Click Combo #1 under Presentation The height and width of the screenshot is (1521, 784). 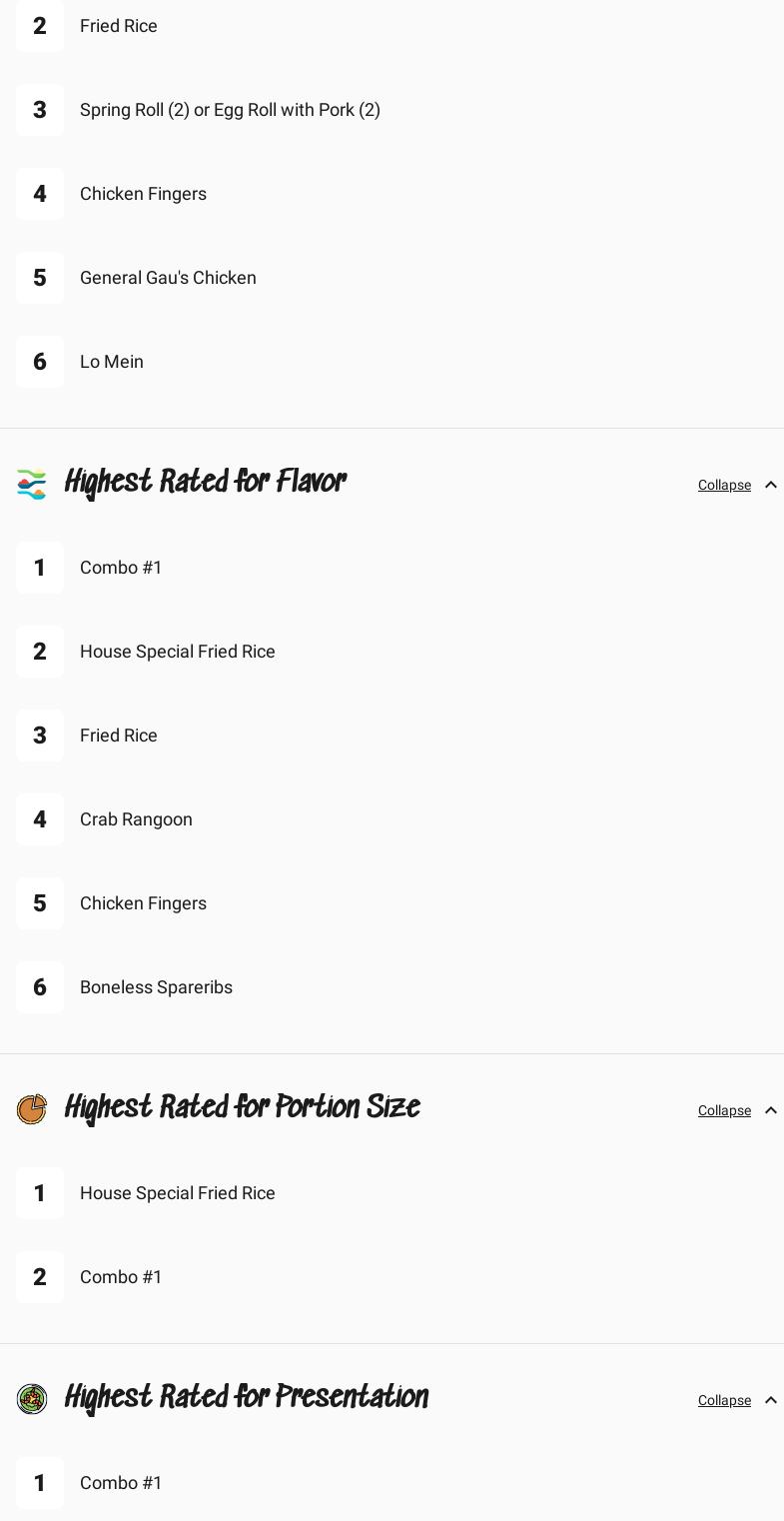tap(121, 1483)
